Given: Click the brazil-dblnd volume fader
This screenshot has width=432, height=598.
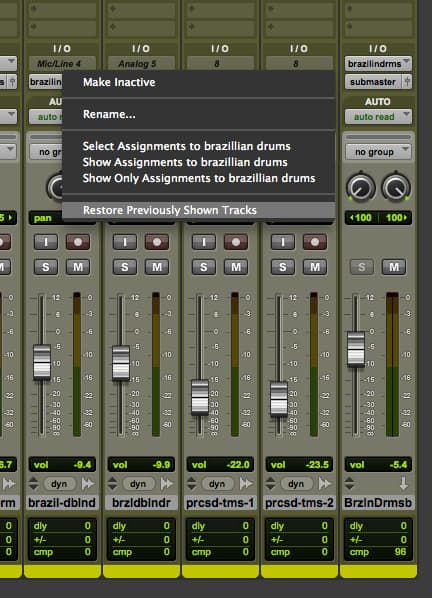Looking at the screenshot, I should coord(42,362).
